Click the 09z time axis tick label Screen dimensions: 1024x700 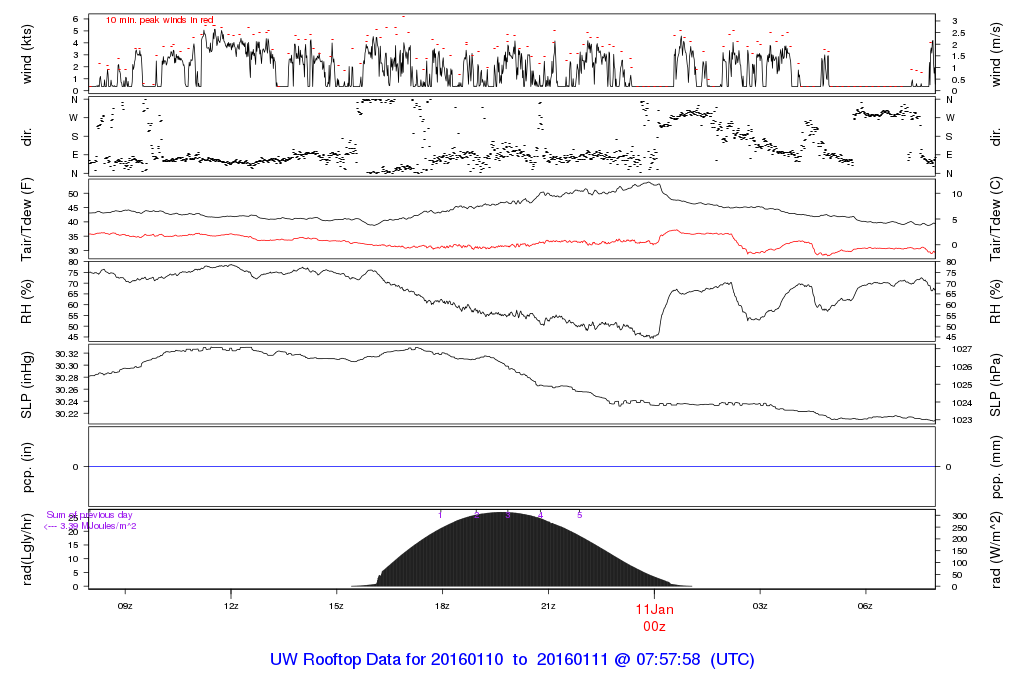[x=125, y=606]
